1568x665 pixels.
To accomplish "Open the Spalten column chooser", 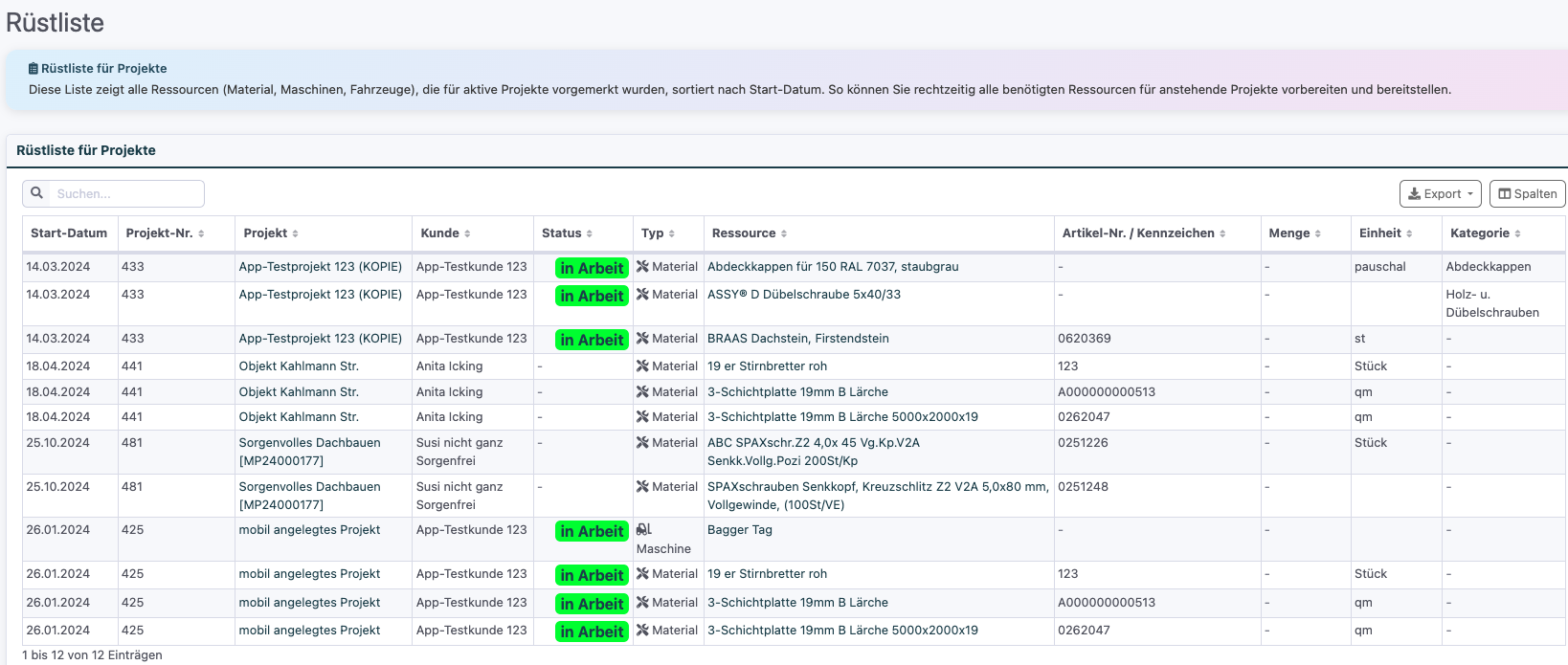I will pyautogui.click(x=1527, y=193).
